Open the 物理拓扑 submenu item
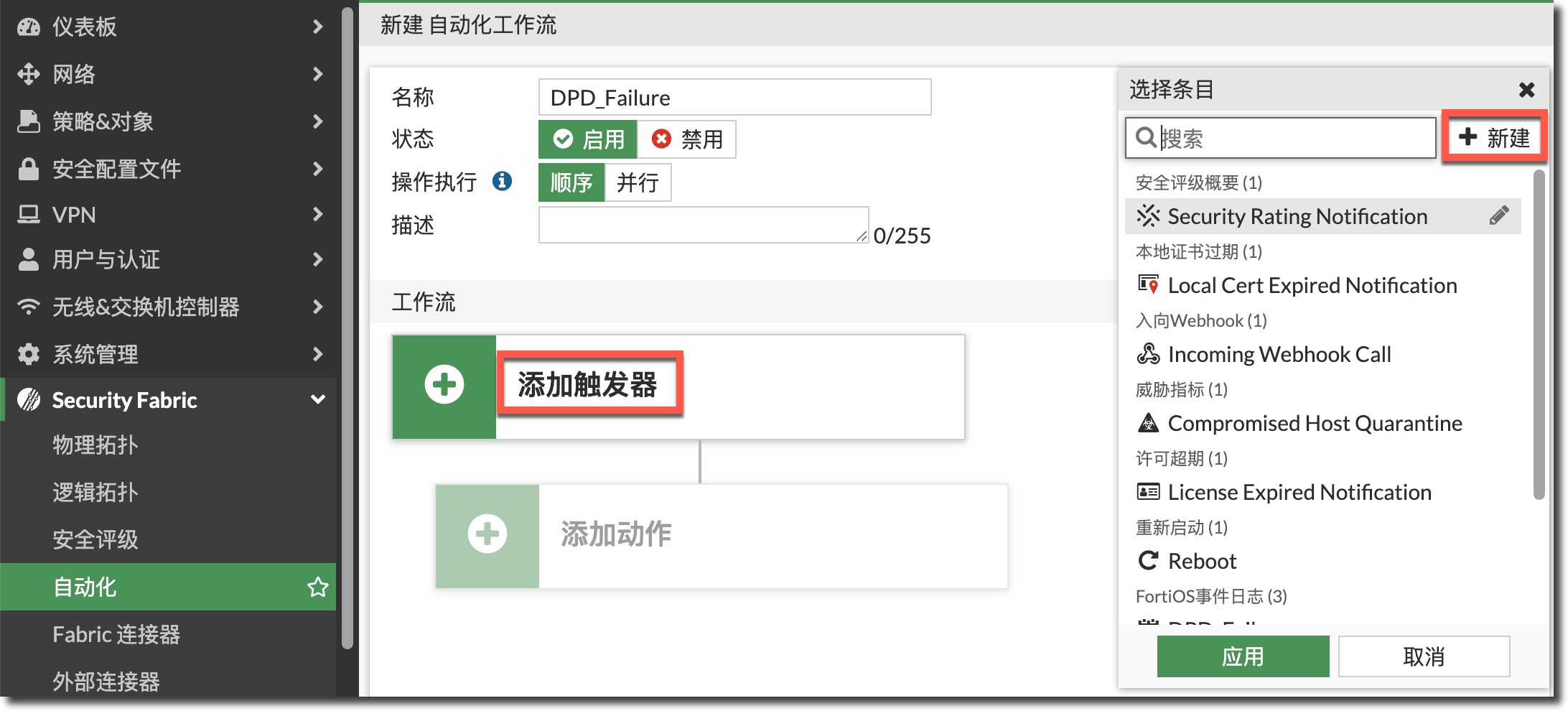Screen dimensions: 1568x711 [95, 445]
